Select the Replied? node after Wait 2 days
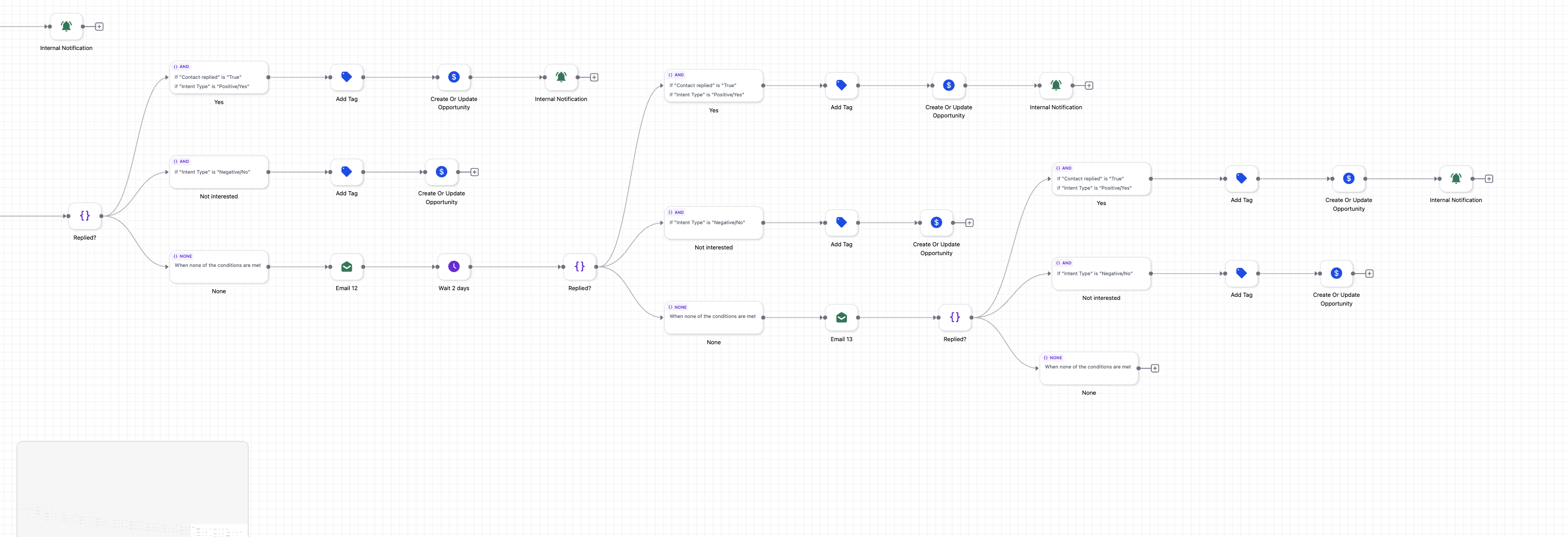Image resolution: width=1568 pixels, height=537 pixels. tap(579, 266)
